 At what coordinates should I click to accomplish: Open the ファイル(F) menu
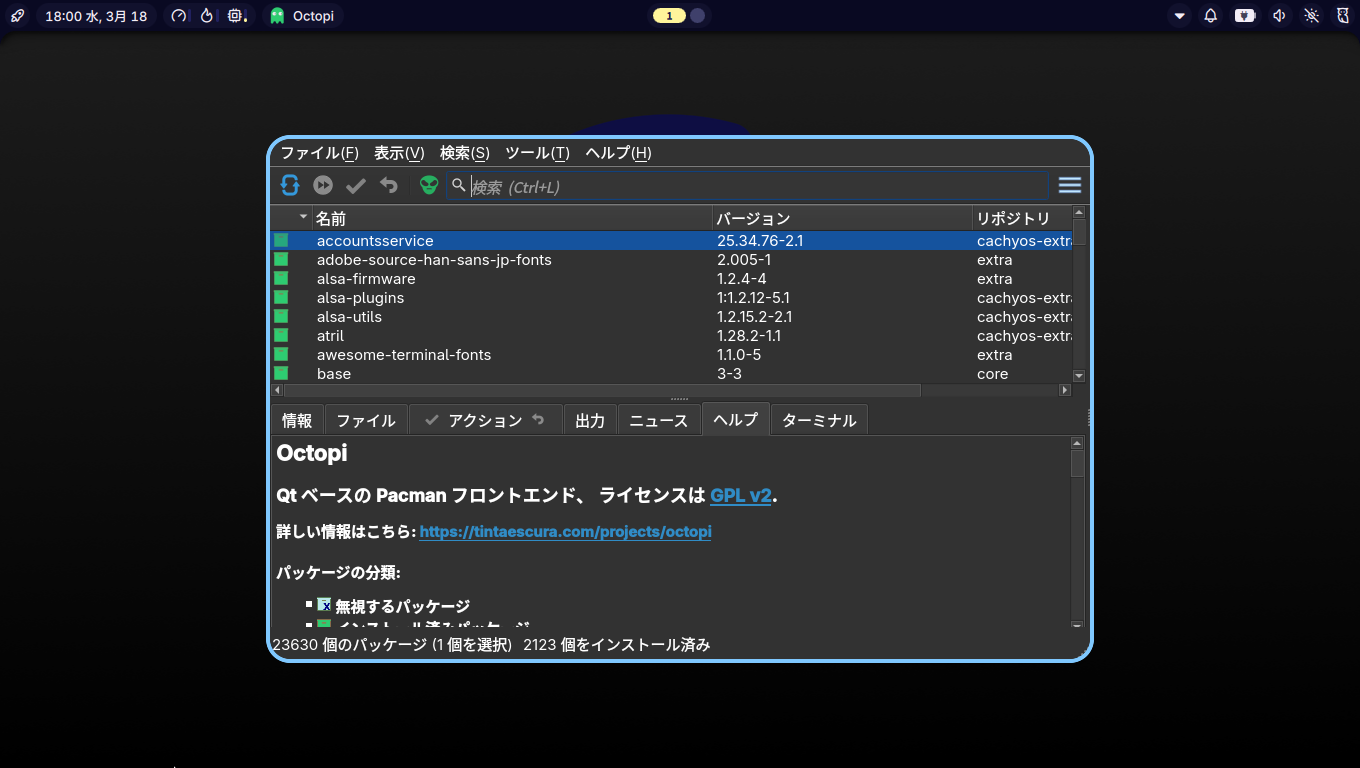click(319, 153)
